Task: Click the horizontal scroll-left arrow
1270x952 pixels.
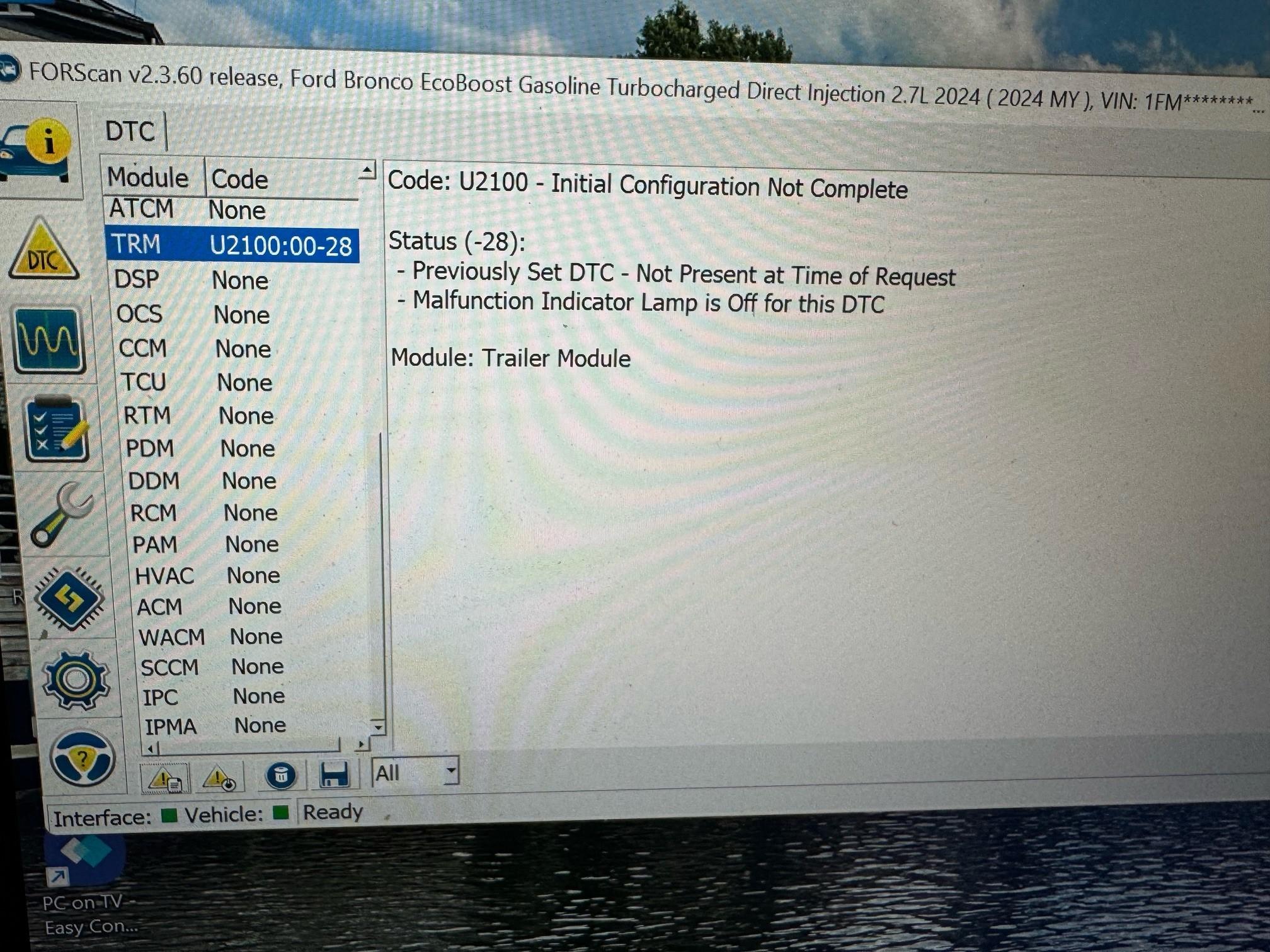Action: click(151, 748)
